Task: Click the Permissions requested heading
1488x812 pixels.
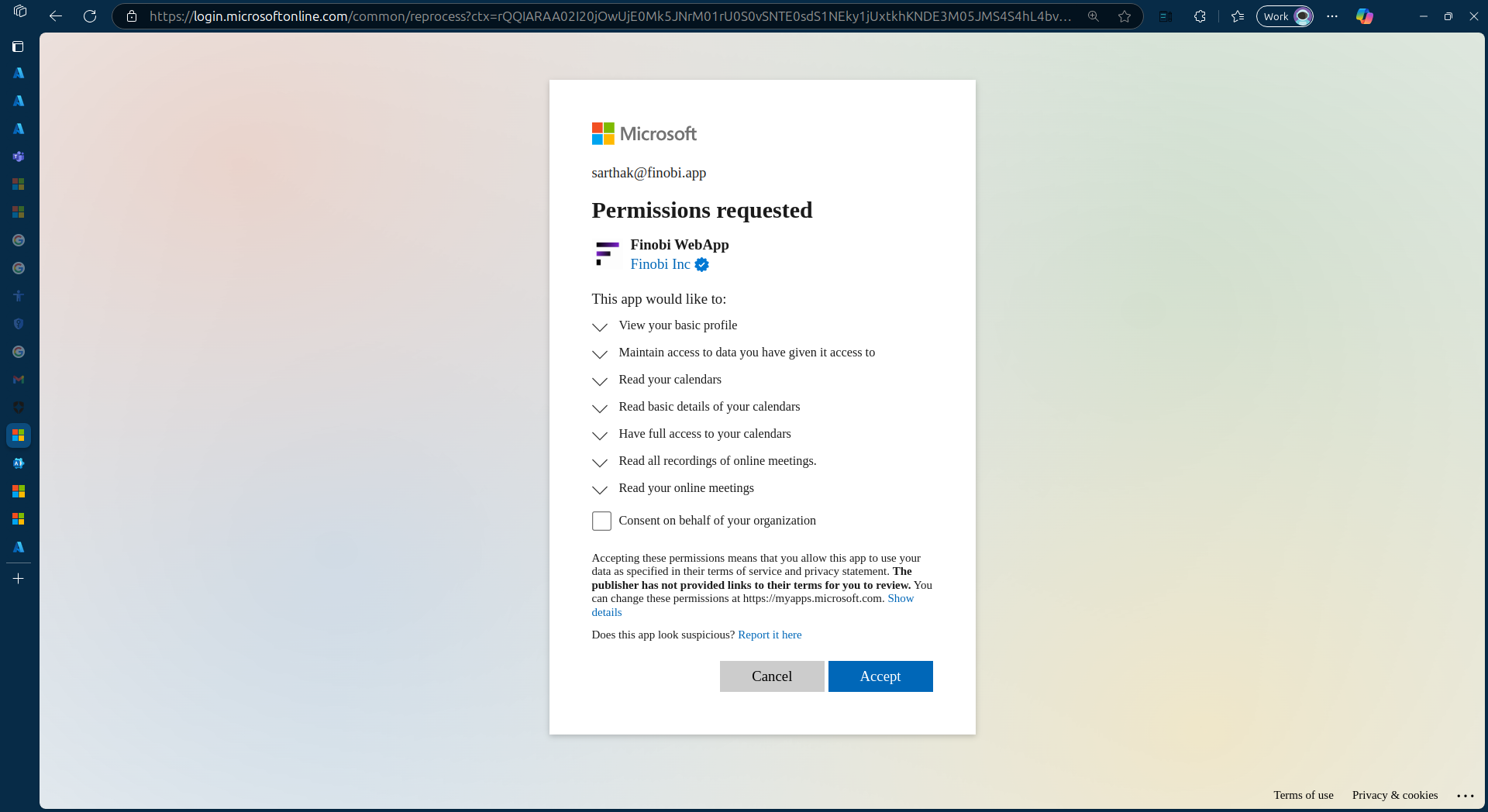Action: (x=702, y=210)
